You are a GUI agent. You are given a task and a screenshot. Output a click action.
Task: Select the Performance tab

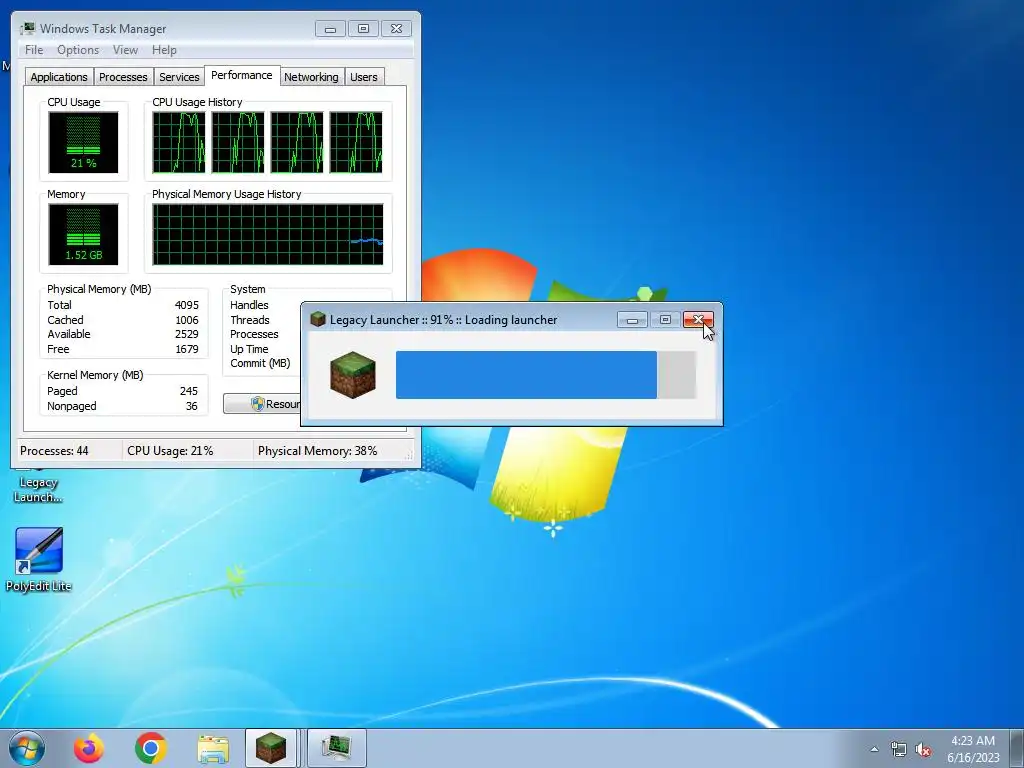(242, 75)
